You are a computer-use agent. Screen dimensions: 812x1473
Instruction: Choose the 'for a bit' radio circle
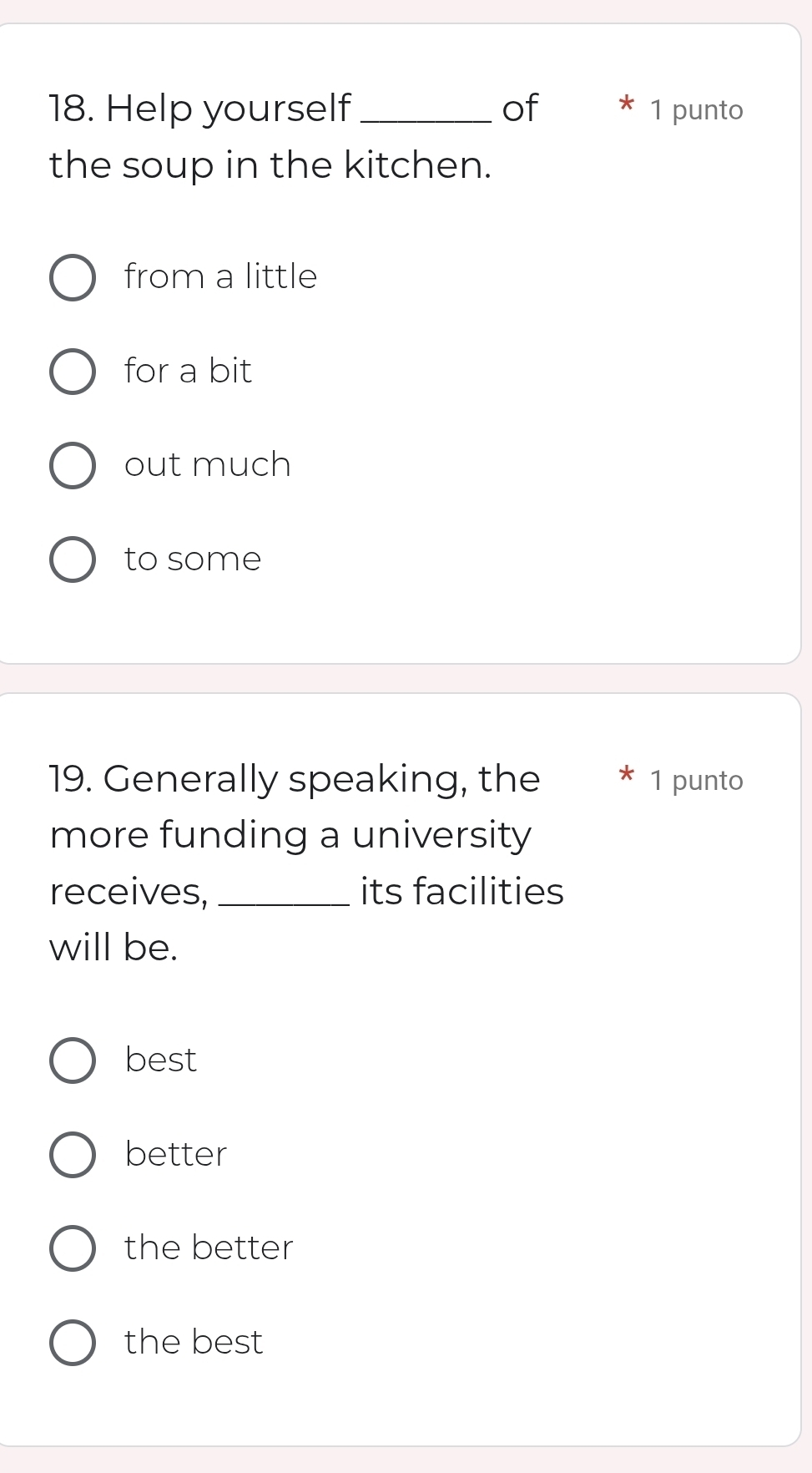[x=73, y=372]
